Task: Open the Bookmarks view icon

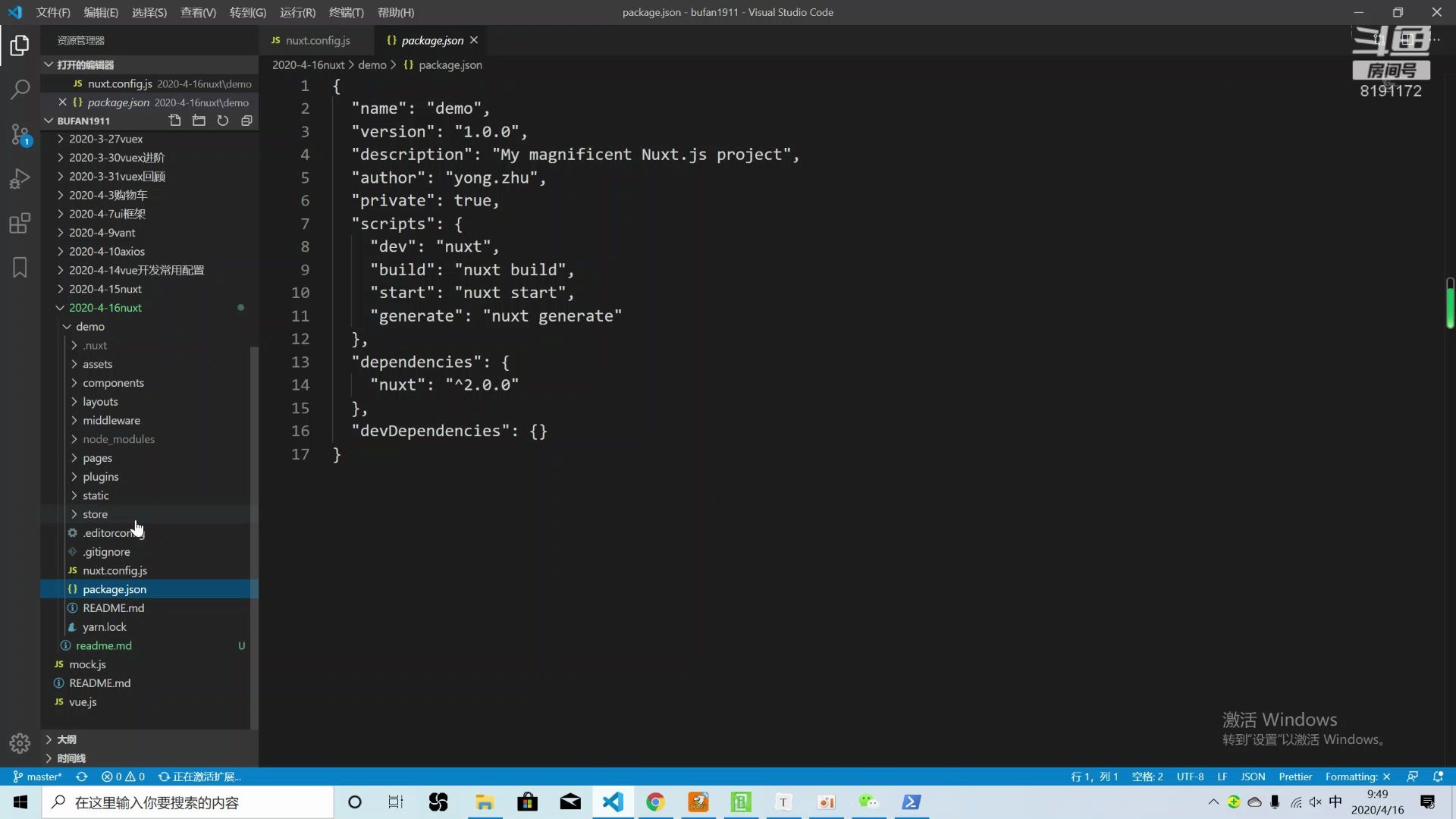Action: click(20, 267)
